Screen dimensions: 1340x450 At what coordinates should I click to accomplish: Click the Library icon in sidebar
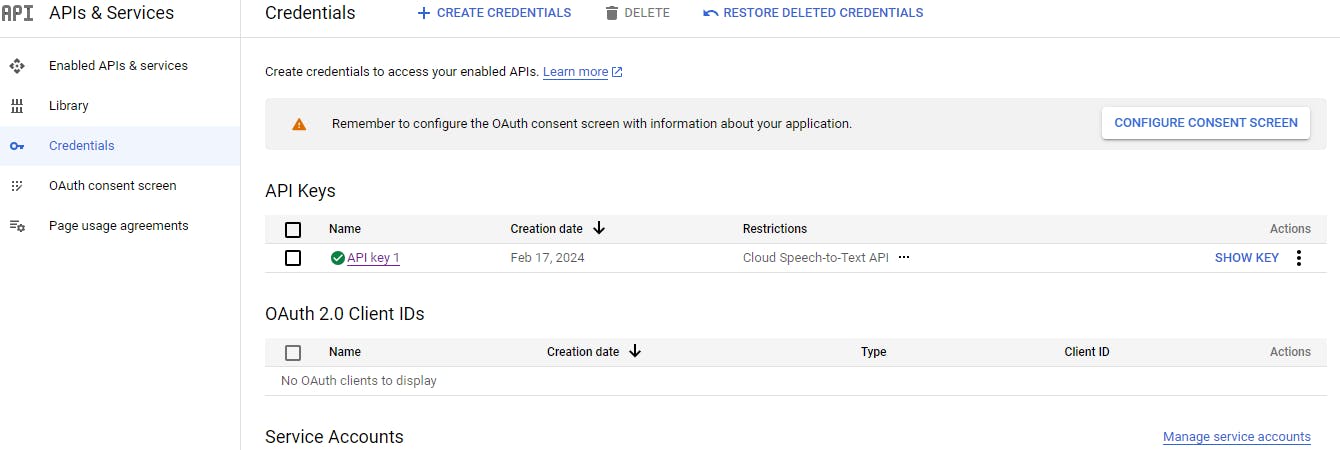tap(17, 106)
